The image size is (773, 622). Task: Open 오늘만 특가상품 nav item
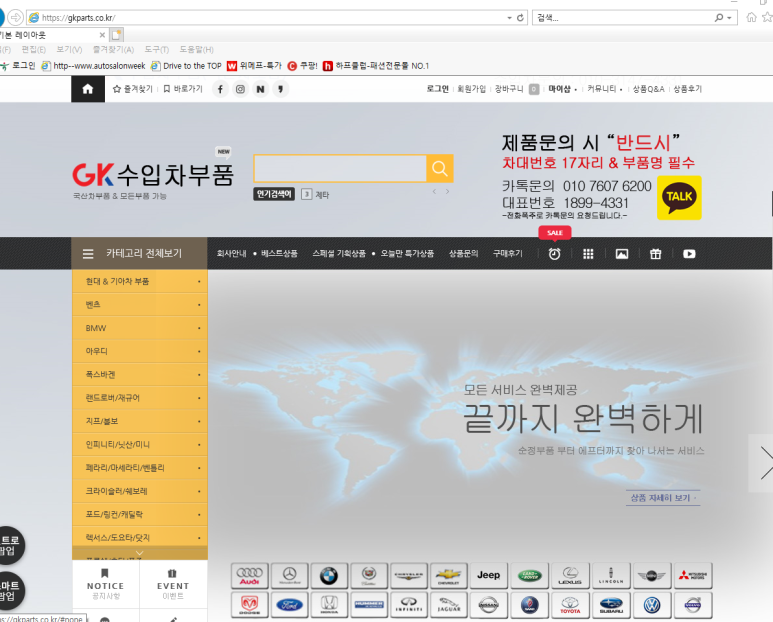pos(407,253)
